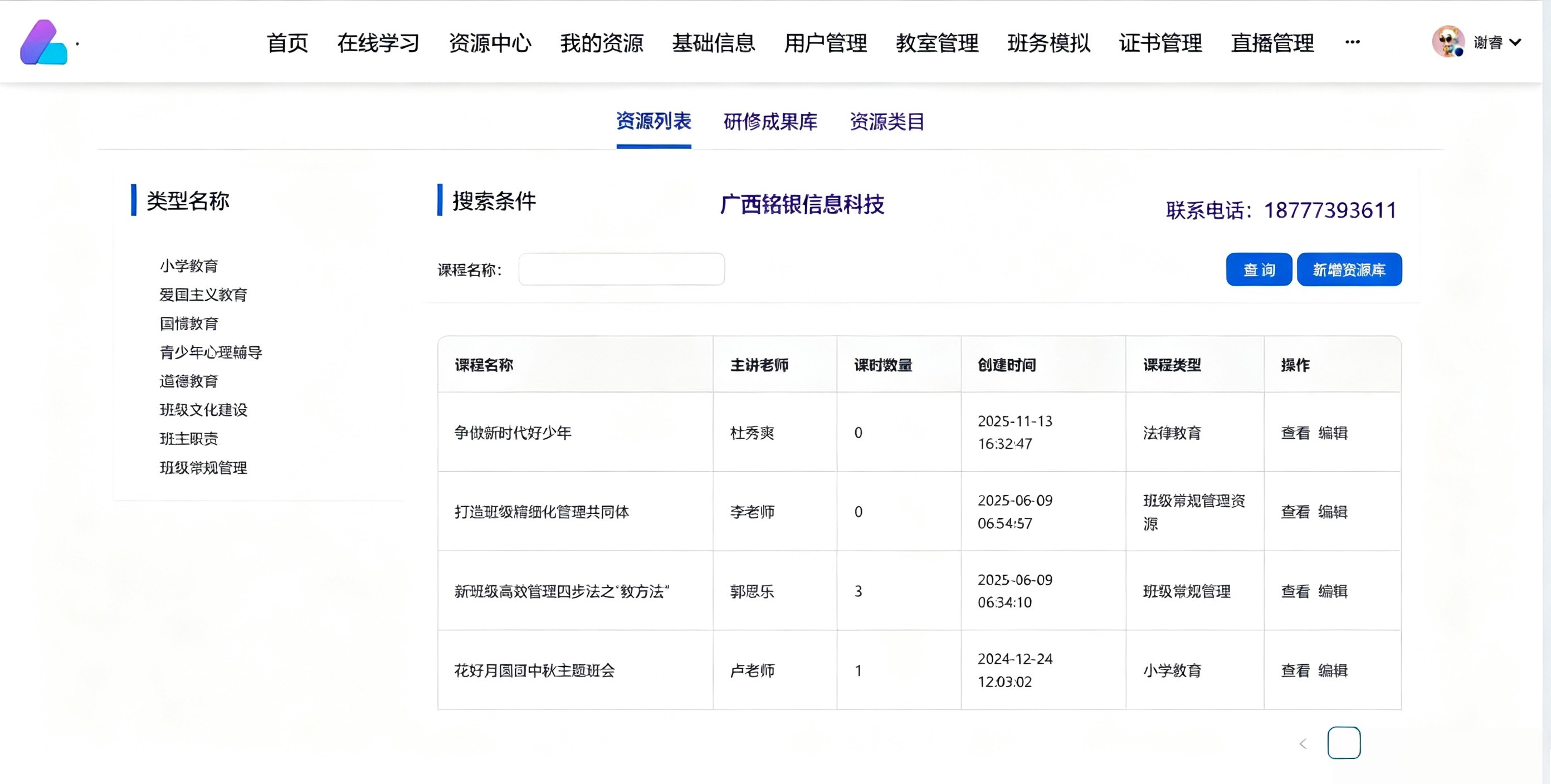1551x784 pixels.
Task: Open the more menu ellipsis in navigation
Action: coord(1352,42)
